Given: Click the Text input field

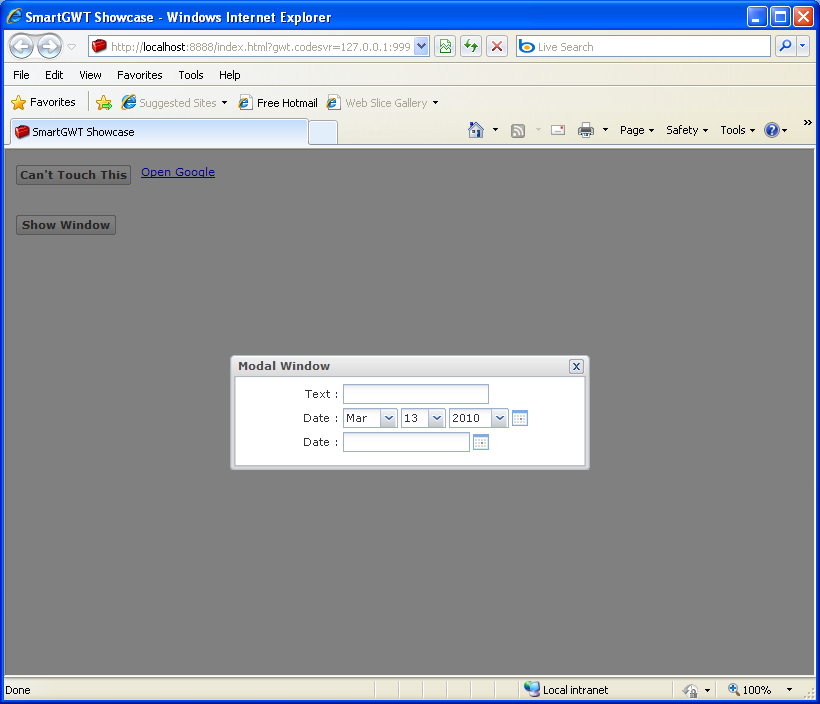Looking at the screenshot, I should 416,394.
